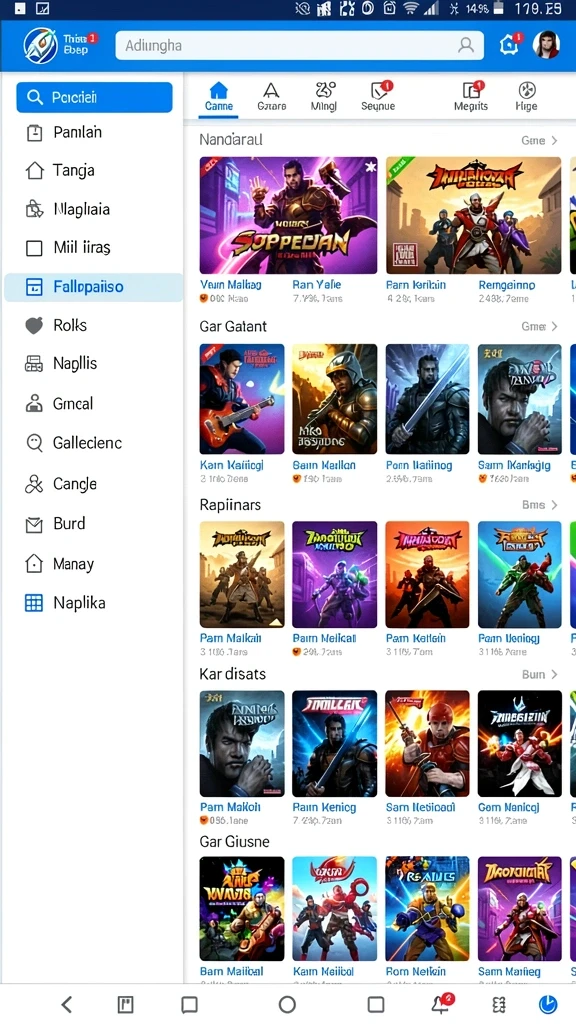Click the Cangle sidebar icon
Image resolution: width=576 pixels, height=1024 pixels.
[34, 484]
